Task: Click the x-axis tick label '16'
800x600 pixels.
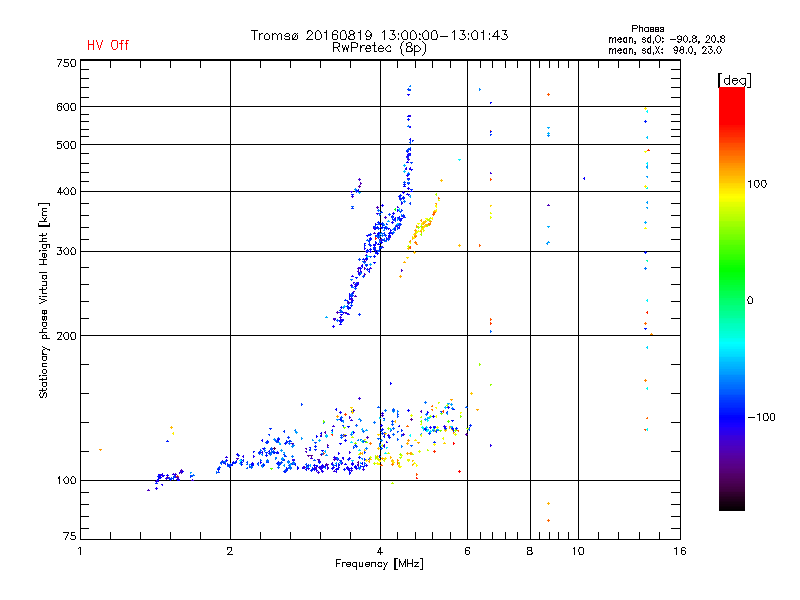Action: coord(680,551)
